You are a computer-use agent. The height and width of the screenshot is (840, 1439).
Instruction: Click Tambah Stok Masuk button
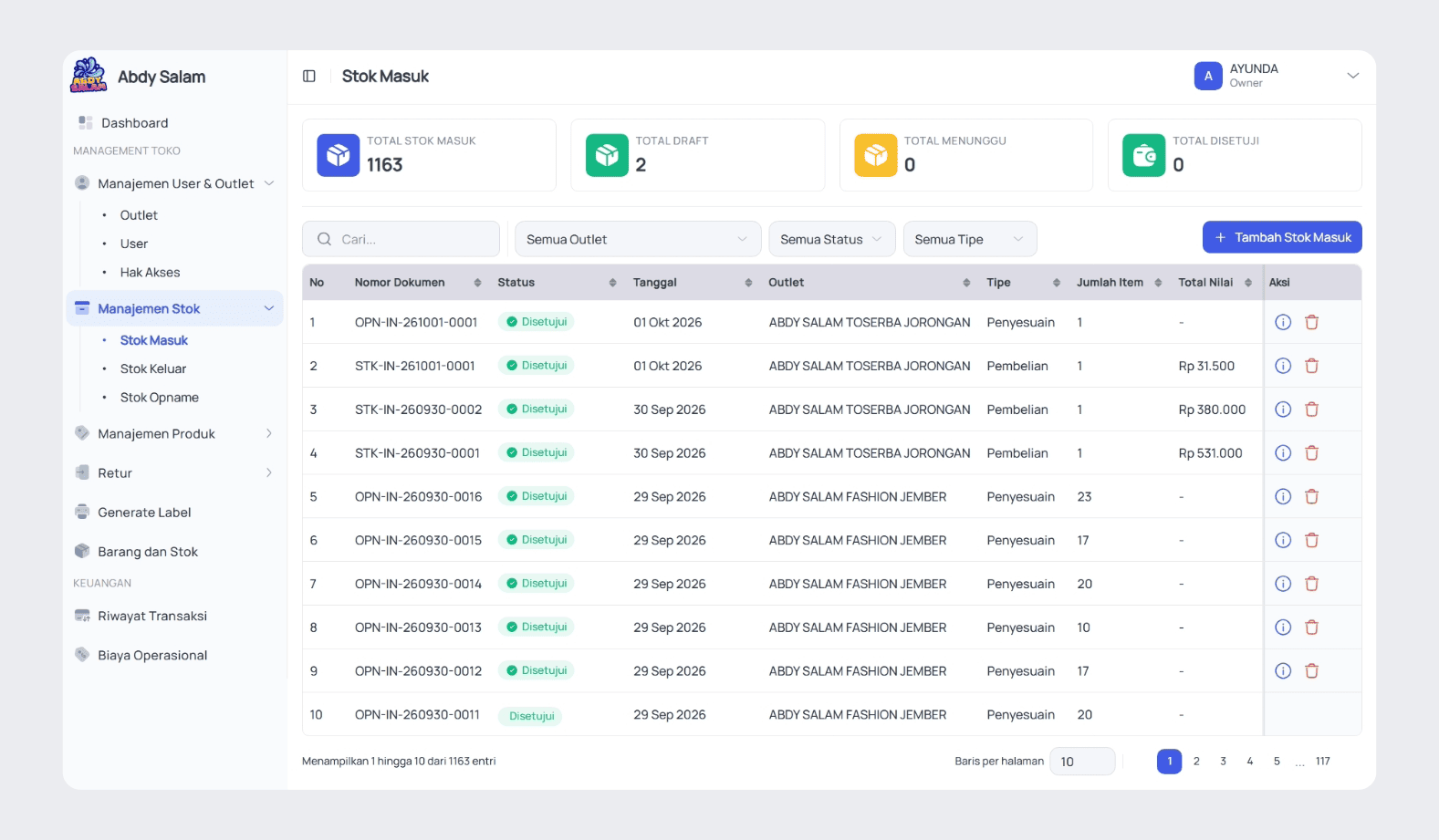click(x=1282, y=237)
